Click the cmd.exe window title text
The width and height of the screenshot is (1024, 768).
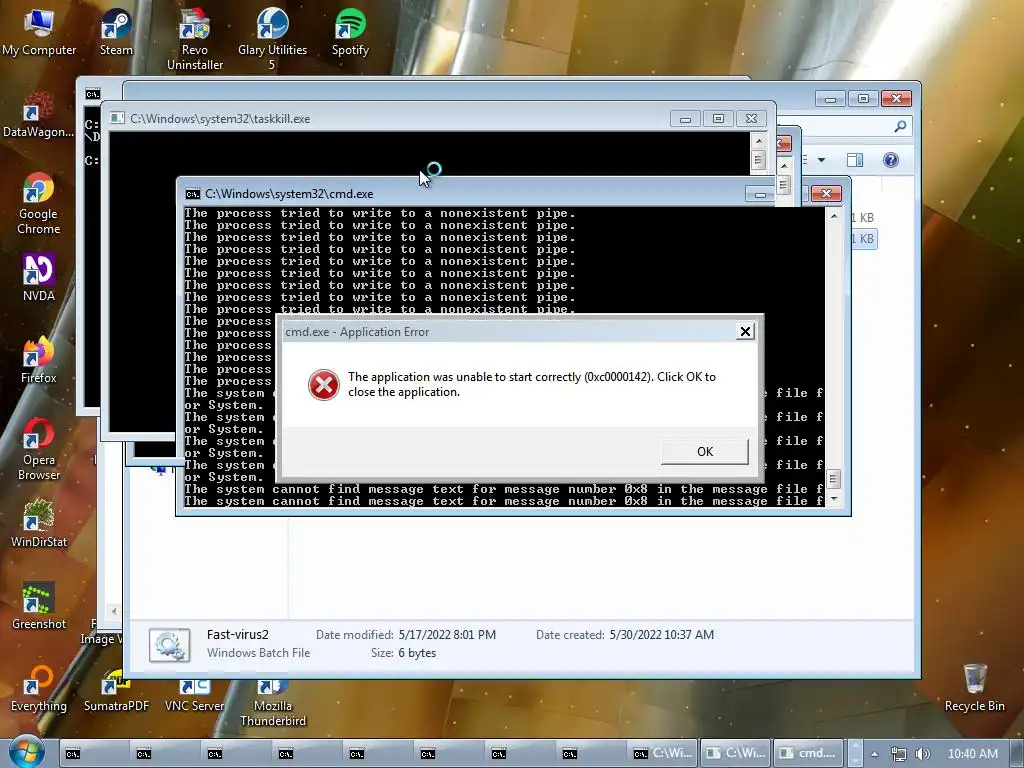coord(289,194)
